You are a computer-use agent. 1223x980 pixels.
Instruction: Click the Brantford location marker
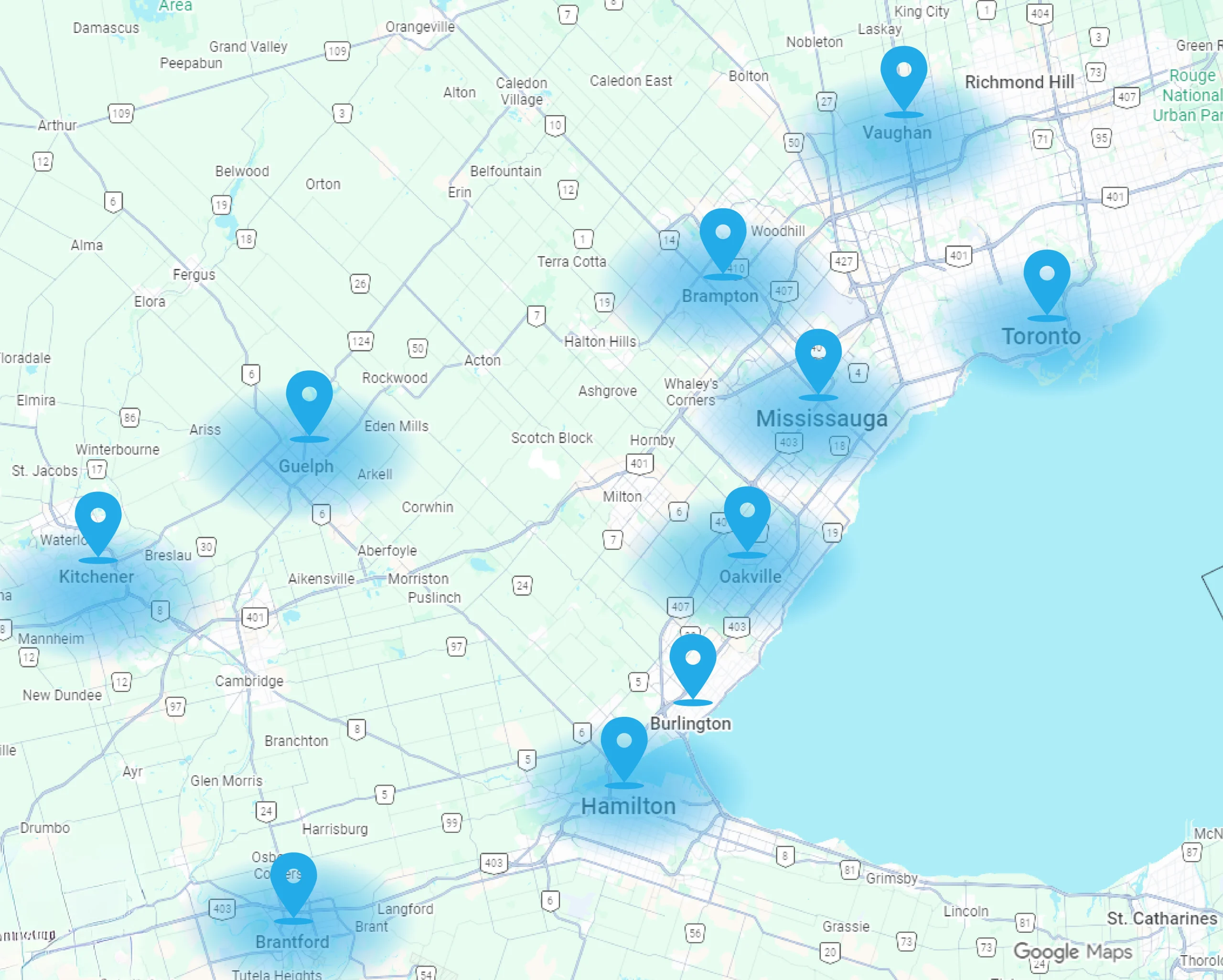pyautogui.click(x=293, y=883)
